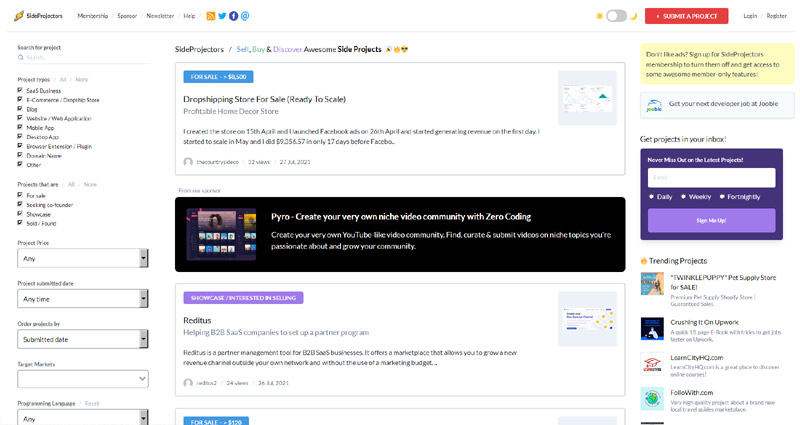Click thecountrysideco user avatar
The height and width of the screenshot is (425, 800).
(188, 162)
